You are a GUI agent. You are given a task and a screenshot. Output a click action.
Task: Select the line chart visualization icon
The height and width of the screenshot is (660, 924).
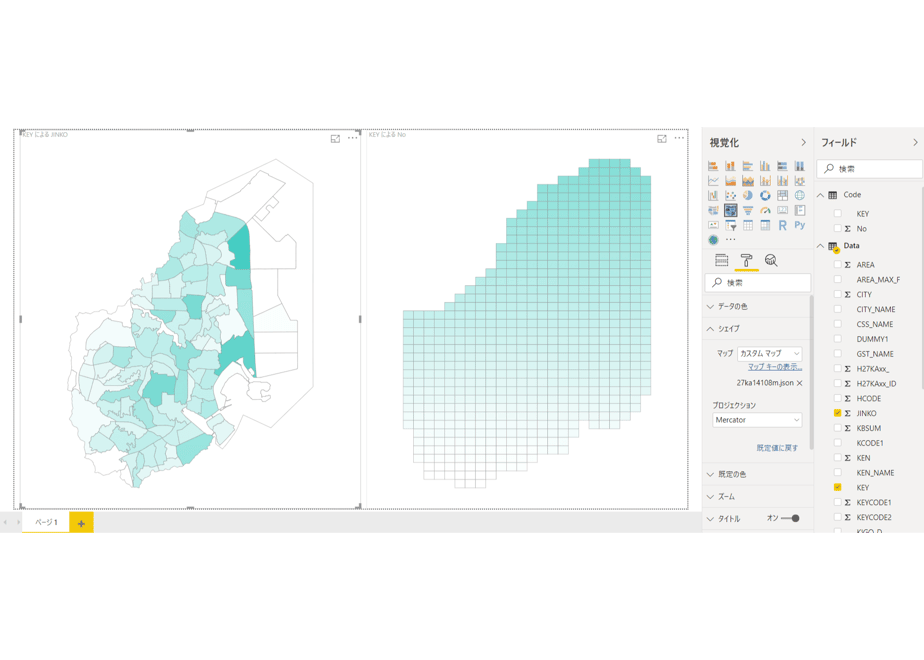[713, 181]
